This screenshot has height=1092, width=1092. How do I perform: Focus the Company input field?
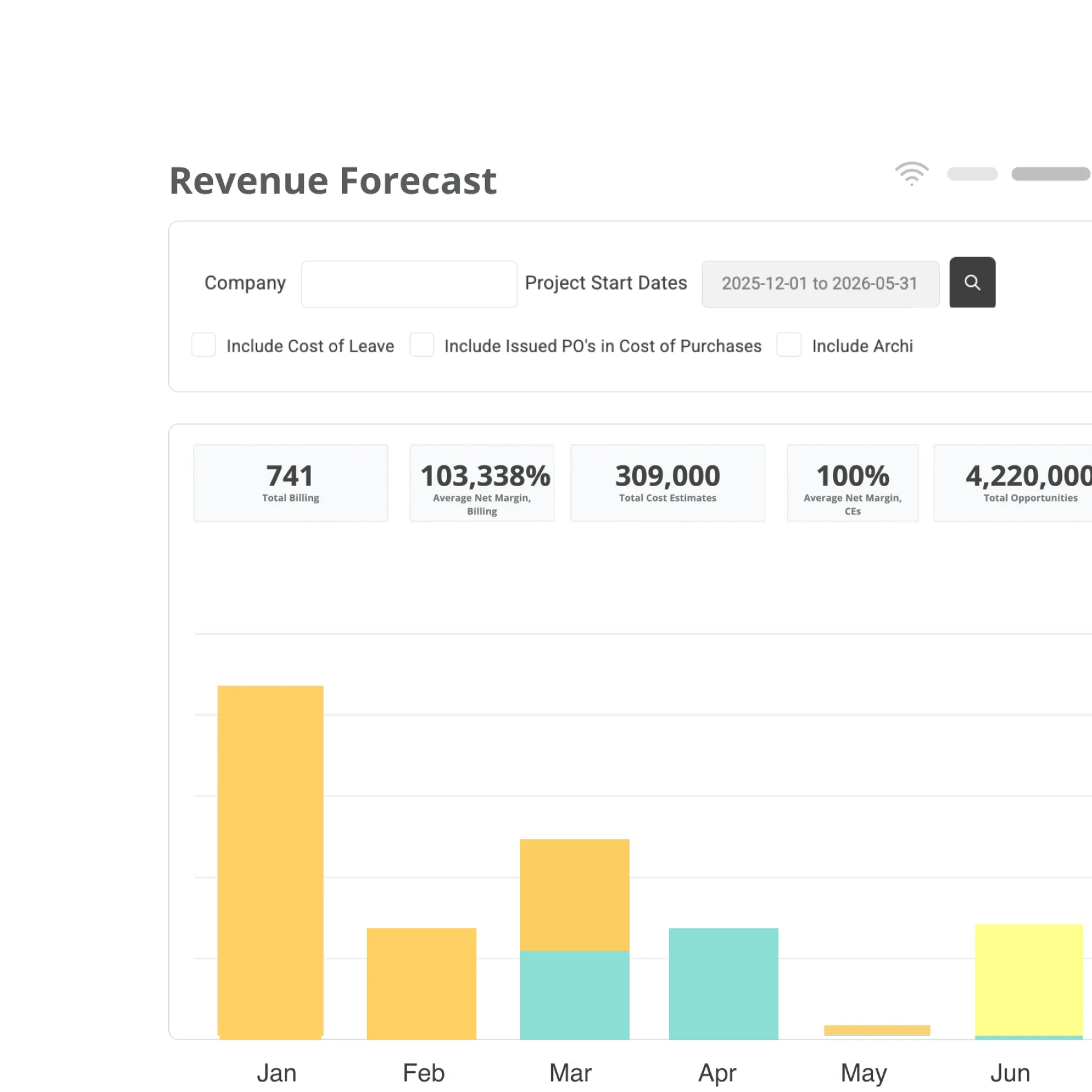coord(409,284)
